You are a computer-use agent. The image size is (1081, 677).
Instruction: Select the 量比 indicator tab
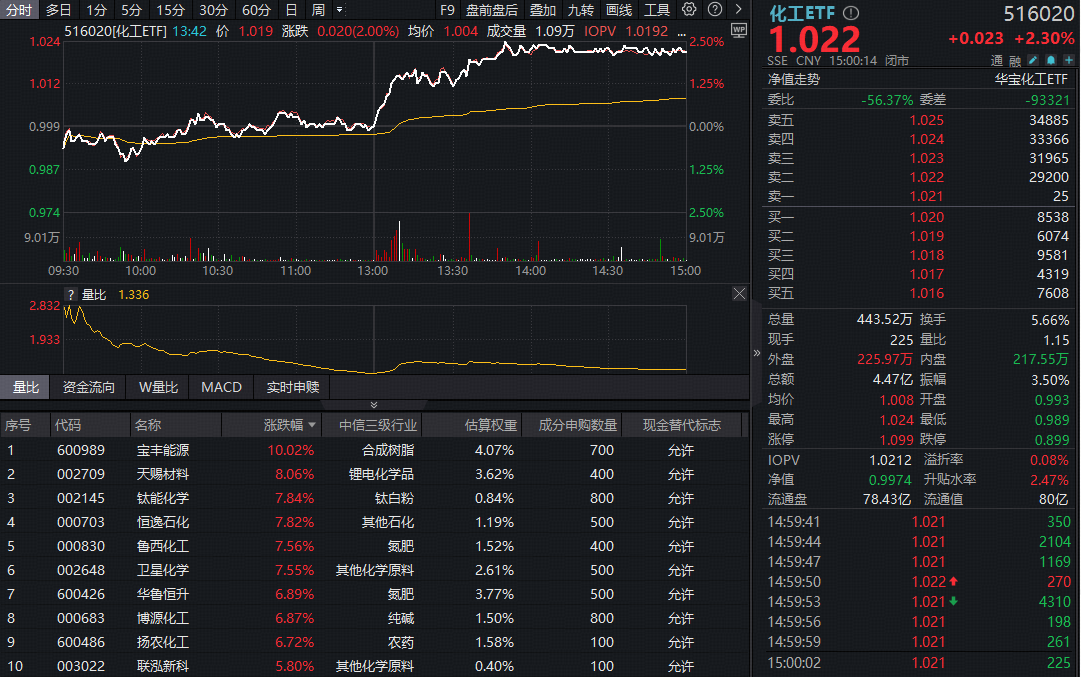click(x=26, y=387)
